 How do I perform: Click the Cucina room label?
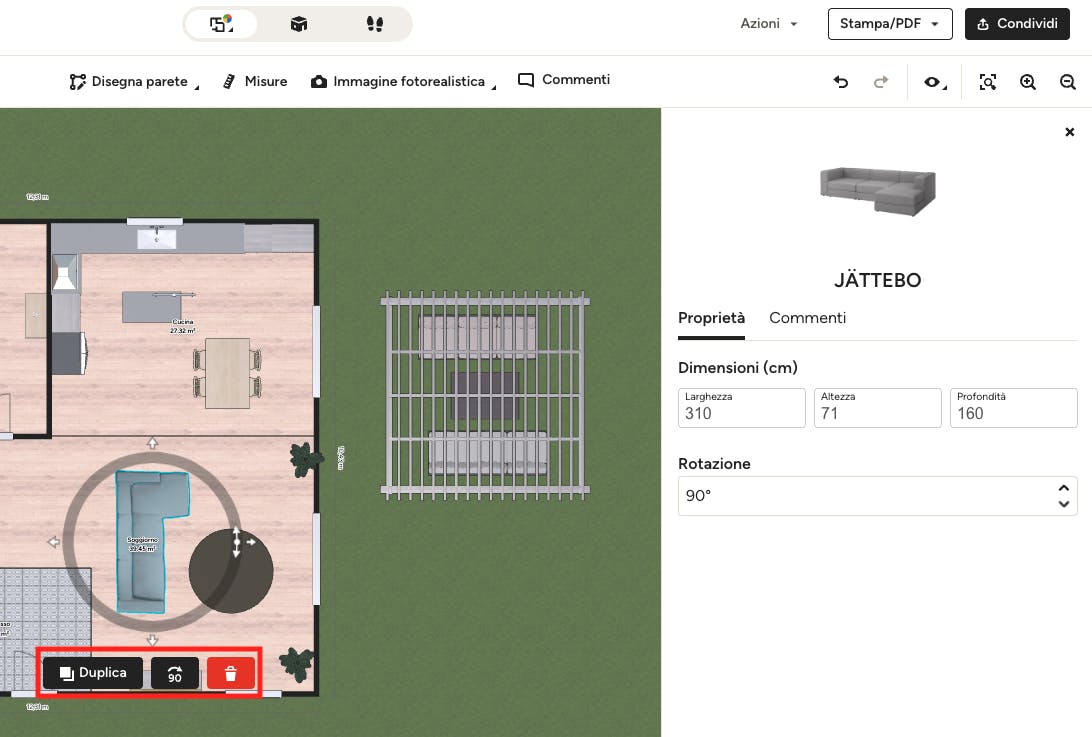coord(182,326)
